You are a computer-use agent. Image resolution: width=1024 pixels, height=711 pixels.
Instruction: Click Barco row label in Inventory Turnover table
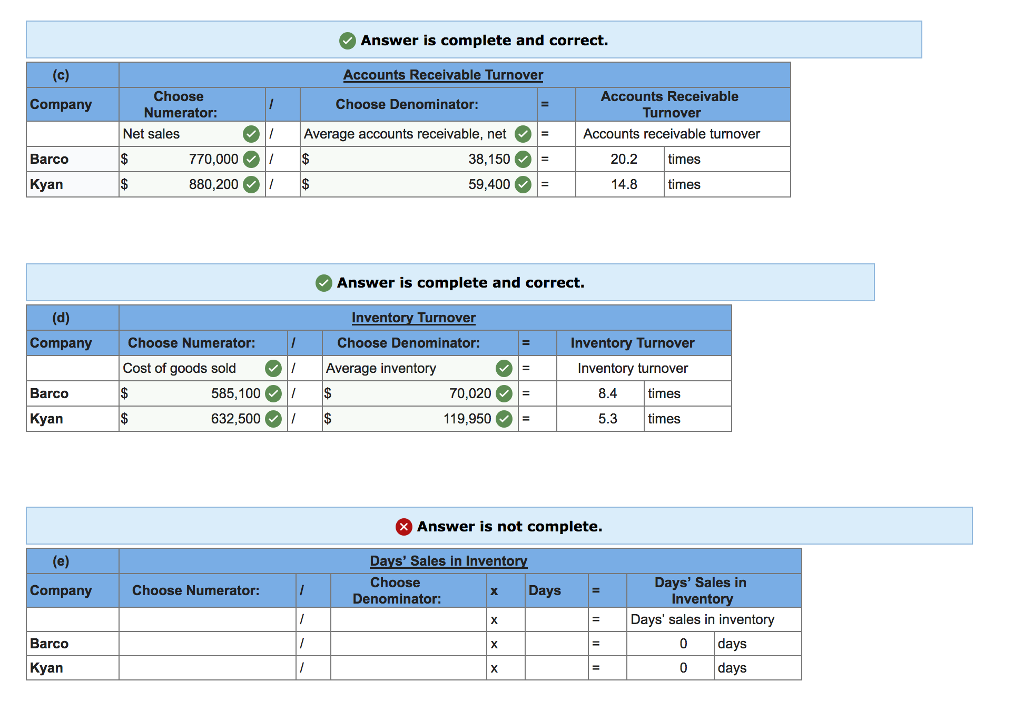pos(49,394)
